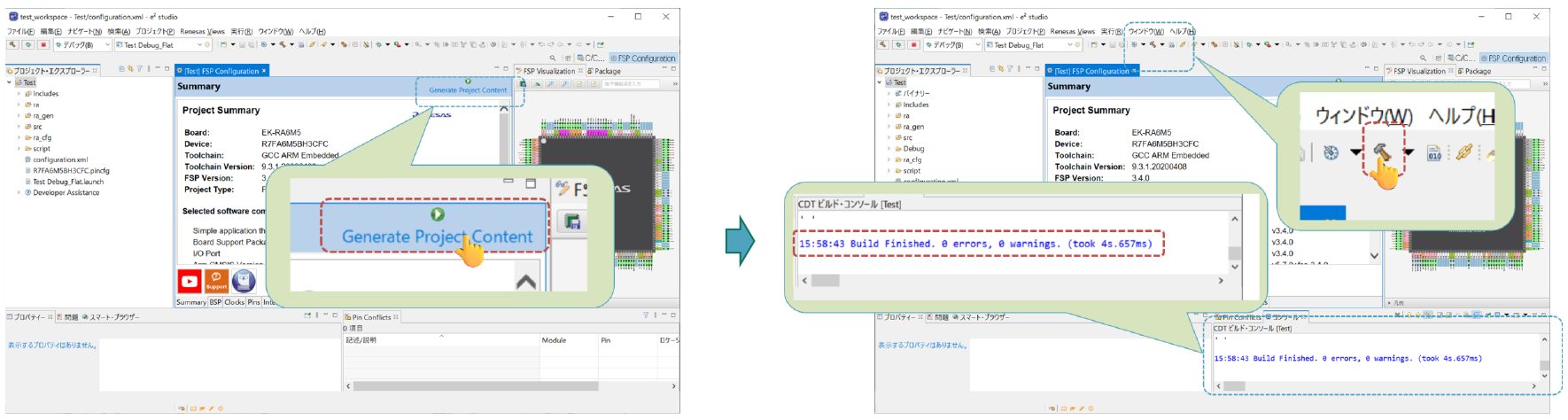This screenshot has height=420, width=1568.
Task: Select the Pin Conflicts tab
Action: [371, 316]
